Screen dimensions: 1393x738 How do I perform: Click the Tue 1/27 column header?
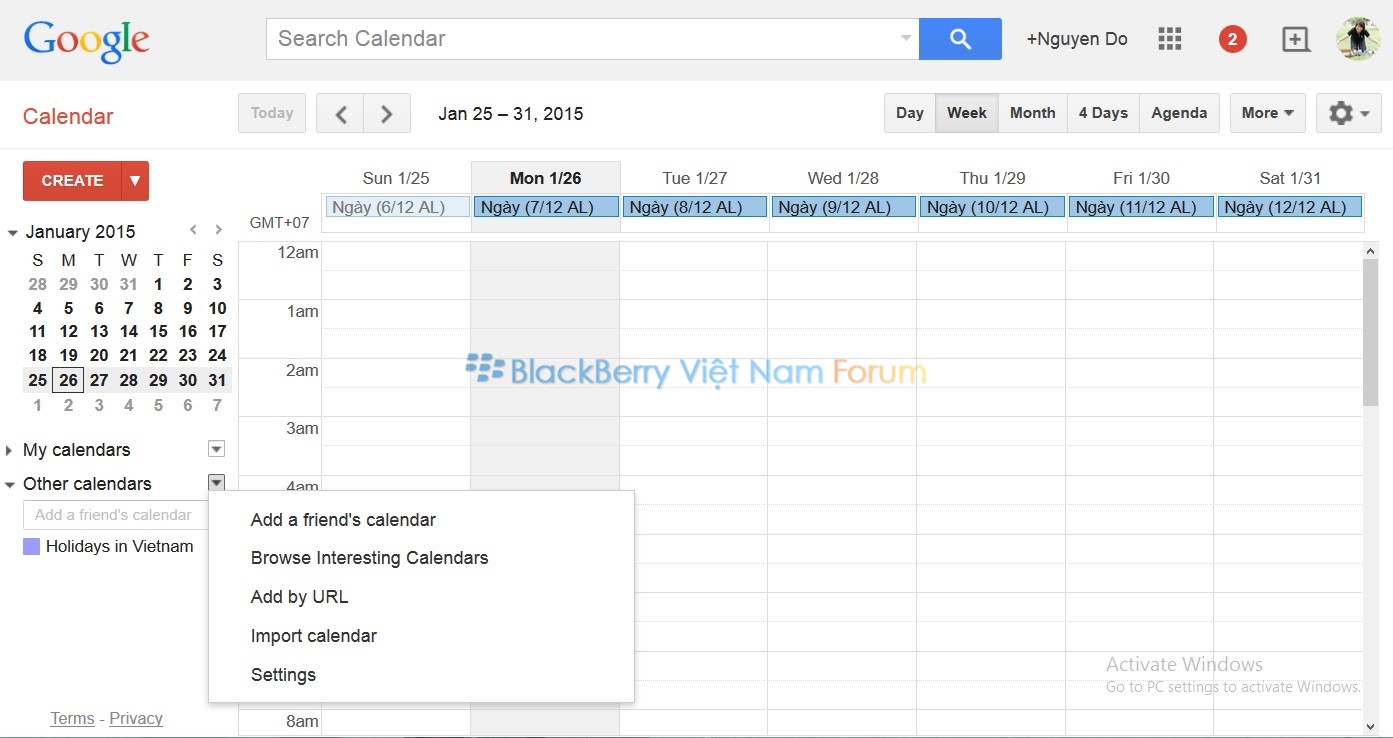(x=694, y=178)
